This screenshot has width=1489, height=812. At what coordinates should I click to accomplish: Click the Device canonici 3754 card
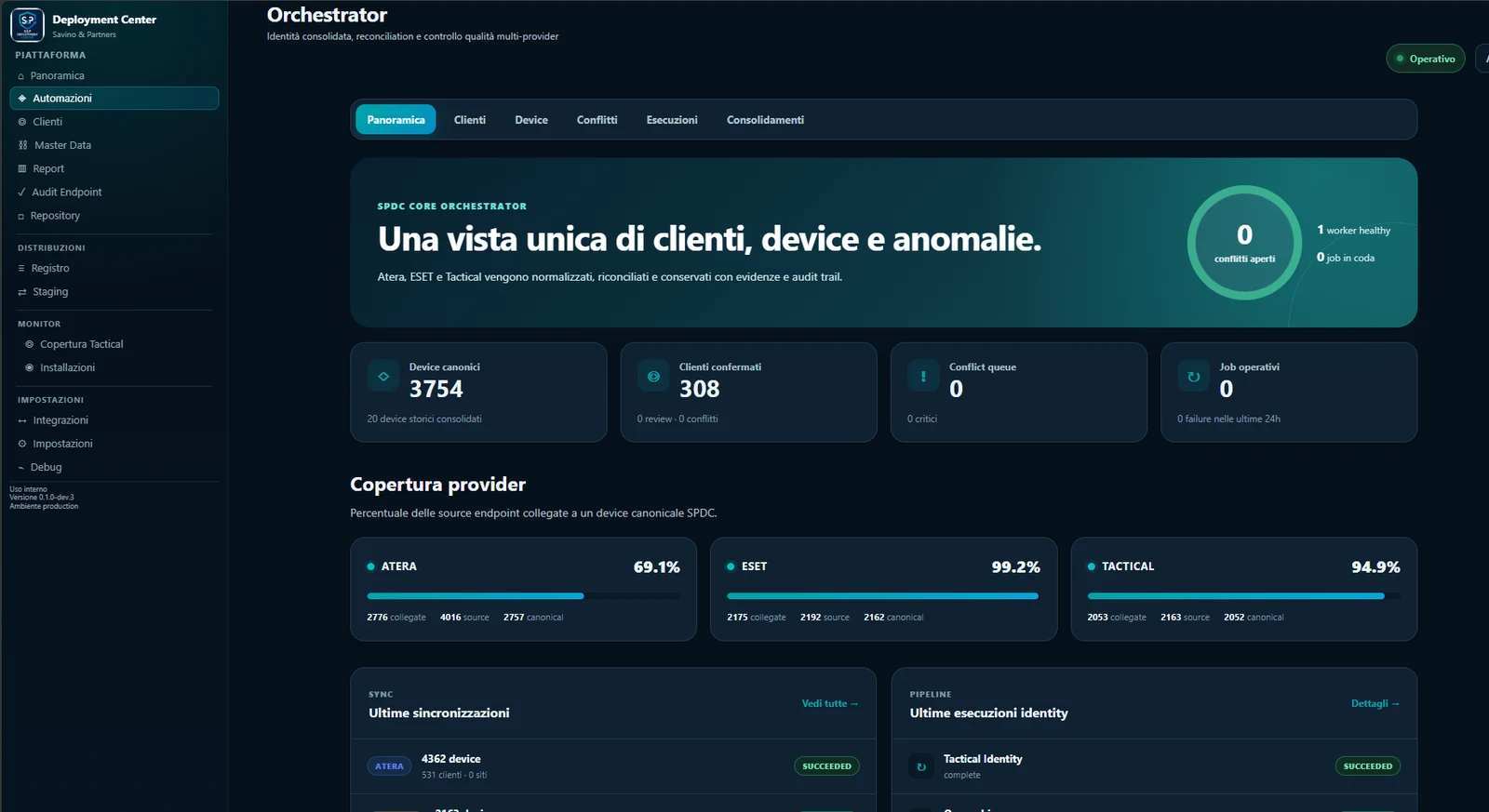click(478, 393)
